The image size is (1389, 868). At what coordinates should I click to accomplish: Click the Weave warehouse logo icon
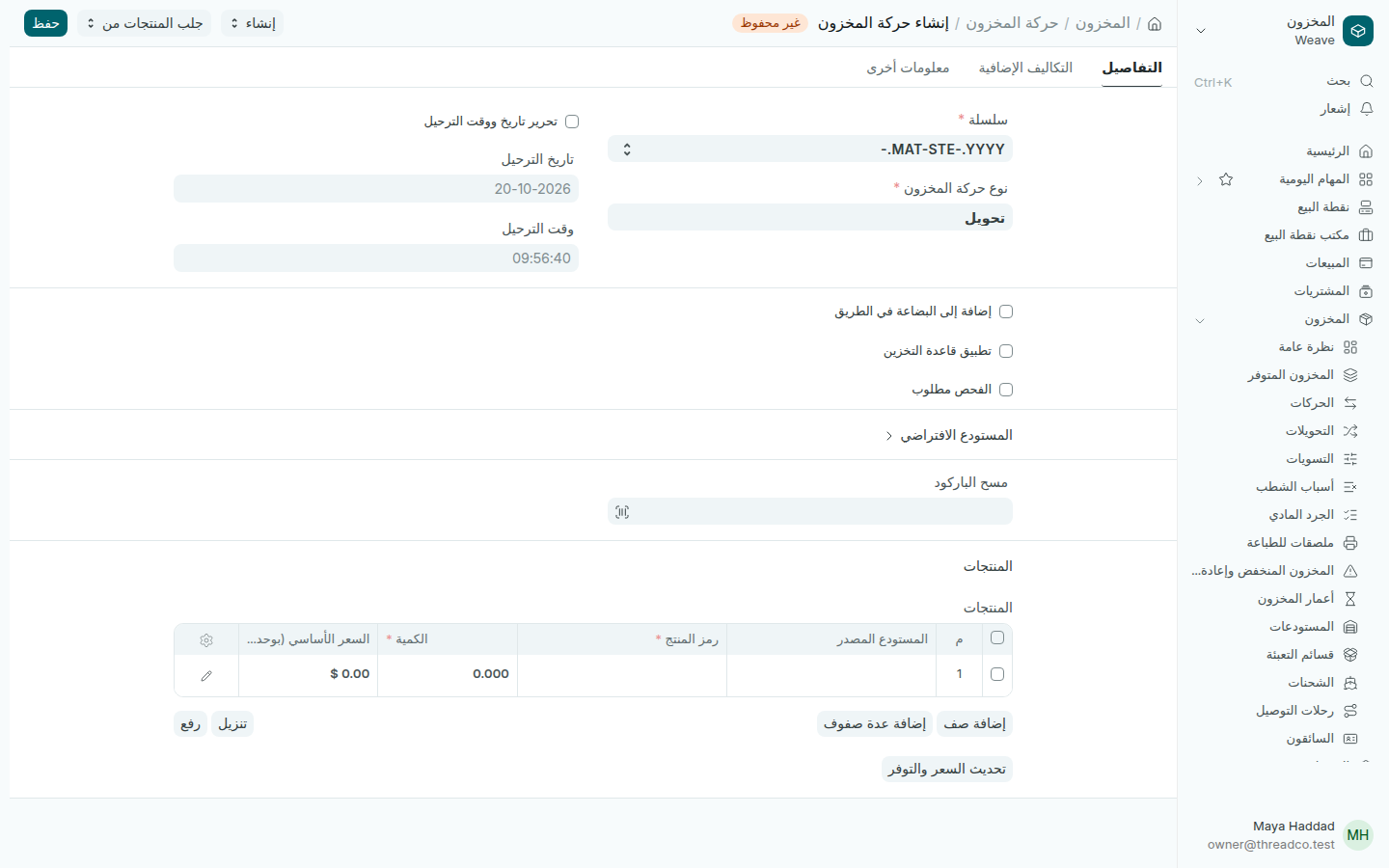(x=1358, y=31)
